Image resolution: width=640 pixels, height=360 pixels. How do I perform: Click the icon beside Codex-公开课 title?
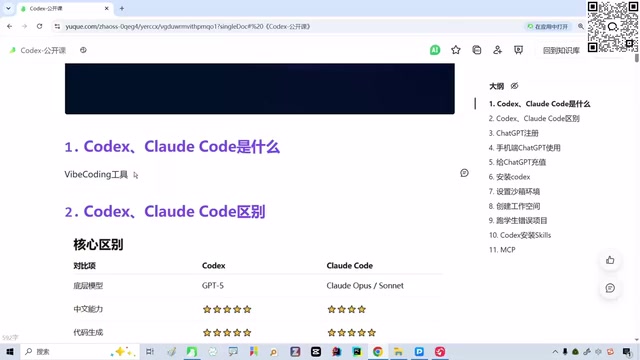coord(83,50)
